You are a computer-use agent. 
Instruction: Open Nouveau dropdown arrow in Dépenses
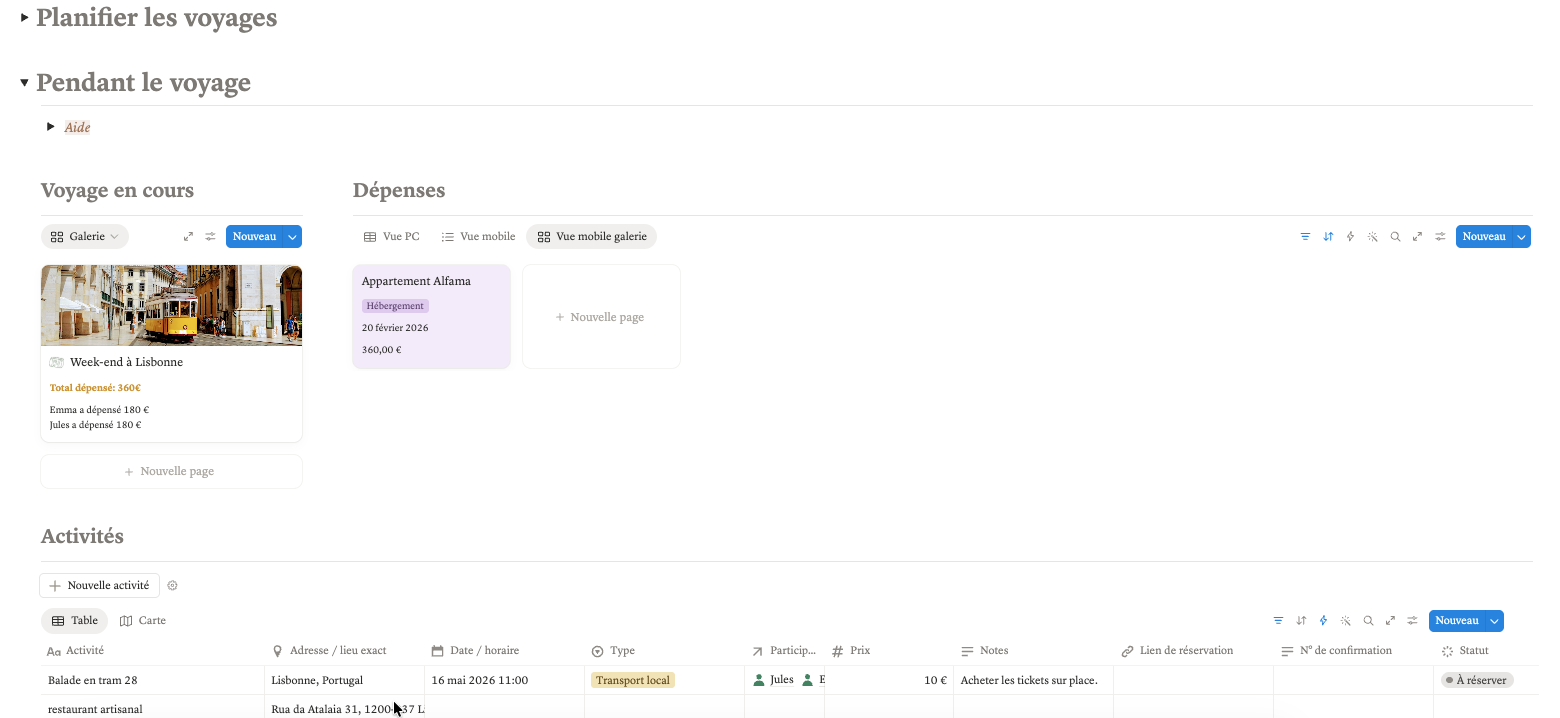tap(1521, 237)
